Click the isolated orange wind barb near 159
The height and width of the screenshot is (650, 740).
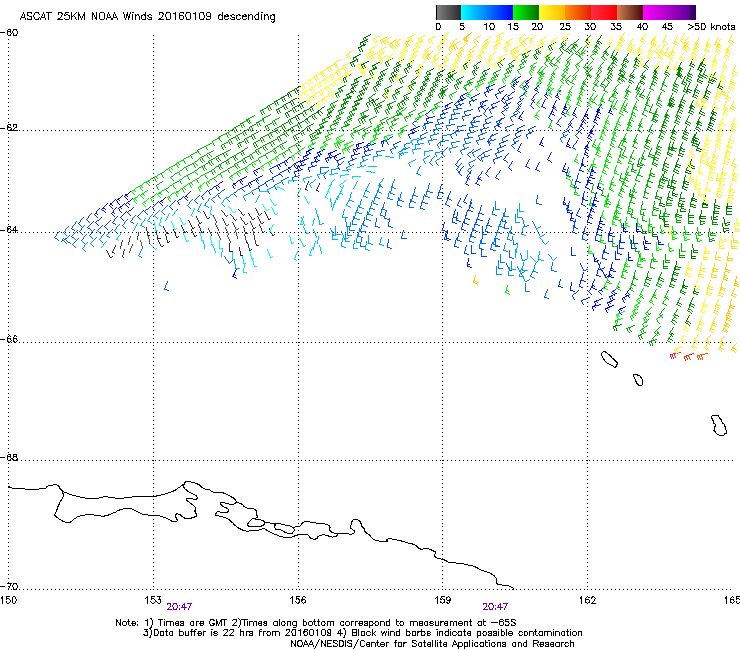pyautogui.click(x=476, y=281)
